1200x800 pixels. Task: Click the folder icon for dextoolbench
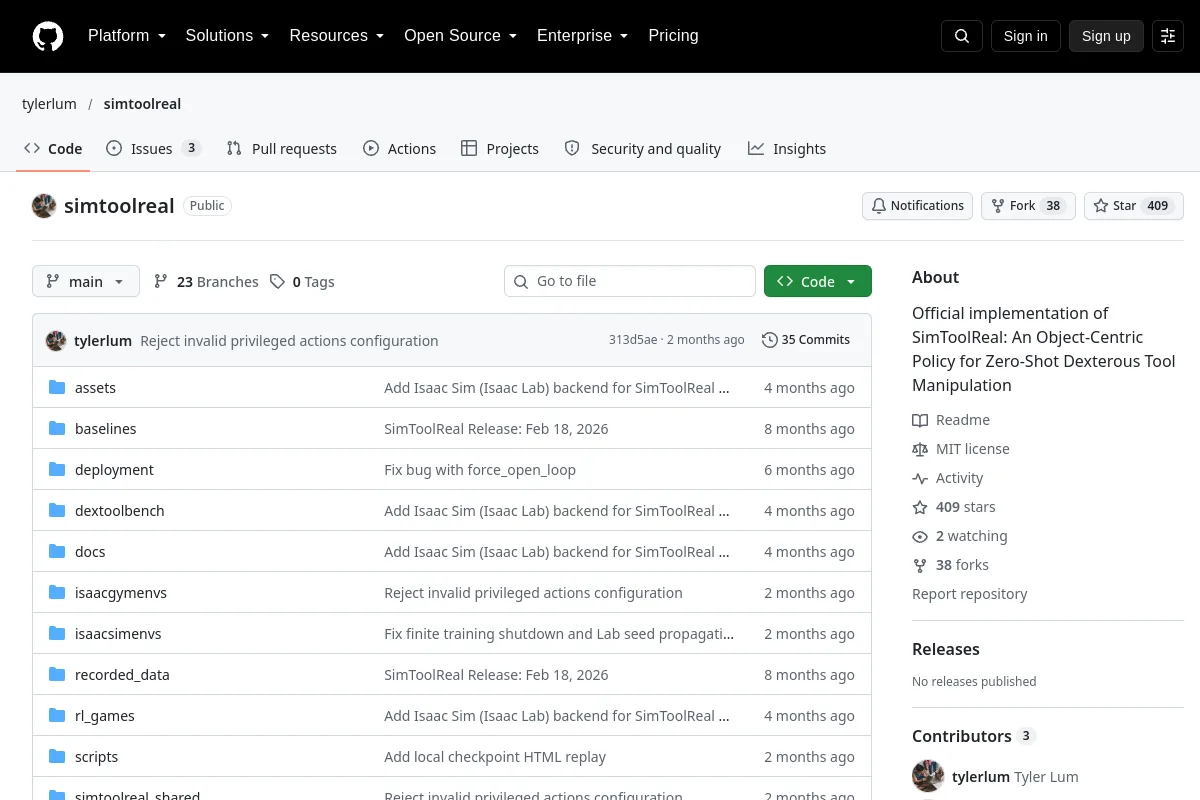click(x=57, y=511)
